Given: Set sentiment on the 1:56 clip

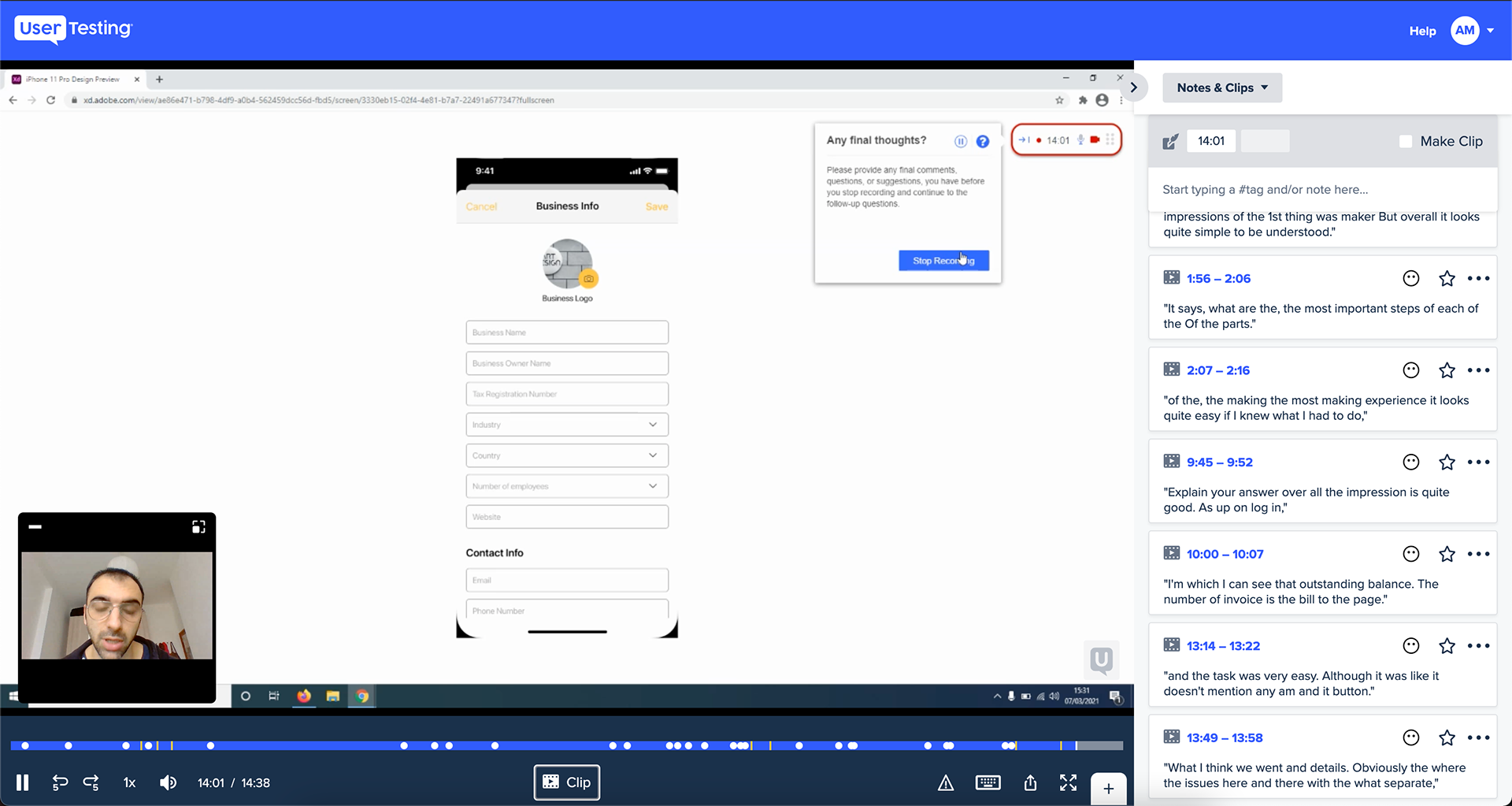Looking at the screenshot, I should click(x=1411, y=278).
